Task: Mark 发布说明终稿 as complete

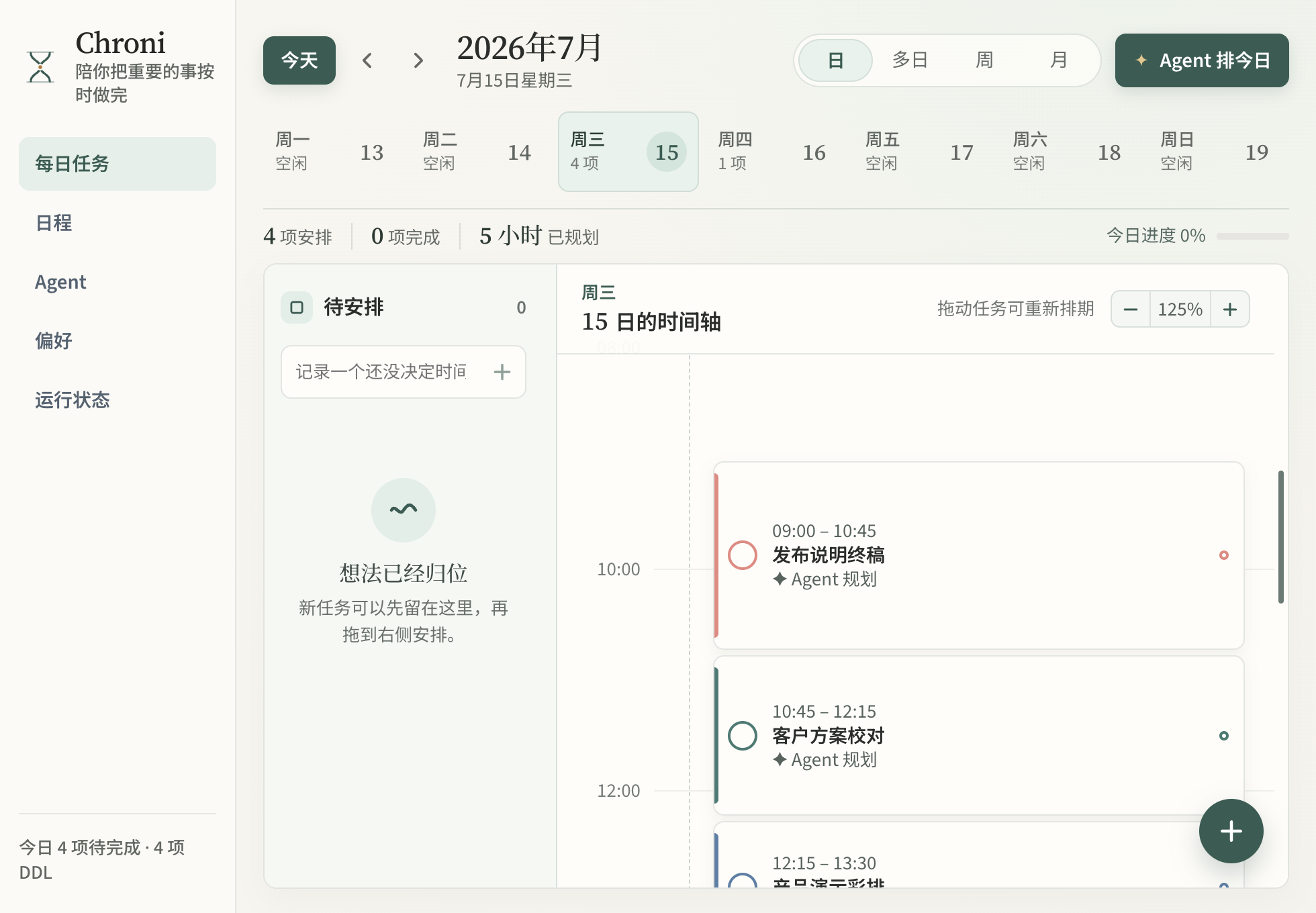Action: 743,555
